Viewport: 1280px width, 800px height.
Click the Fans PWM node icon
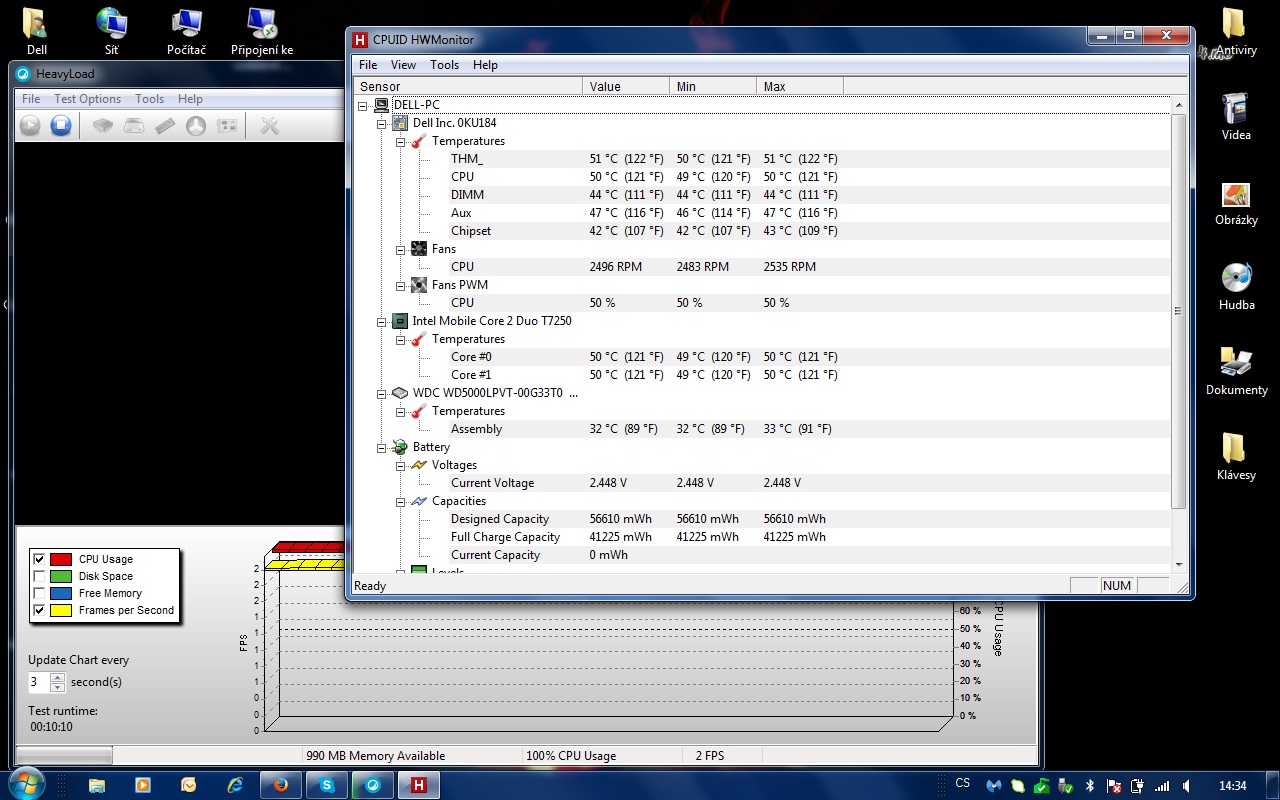tap(419, 285)
